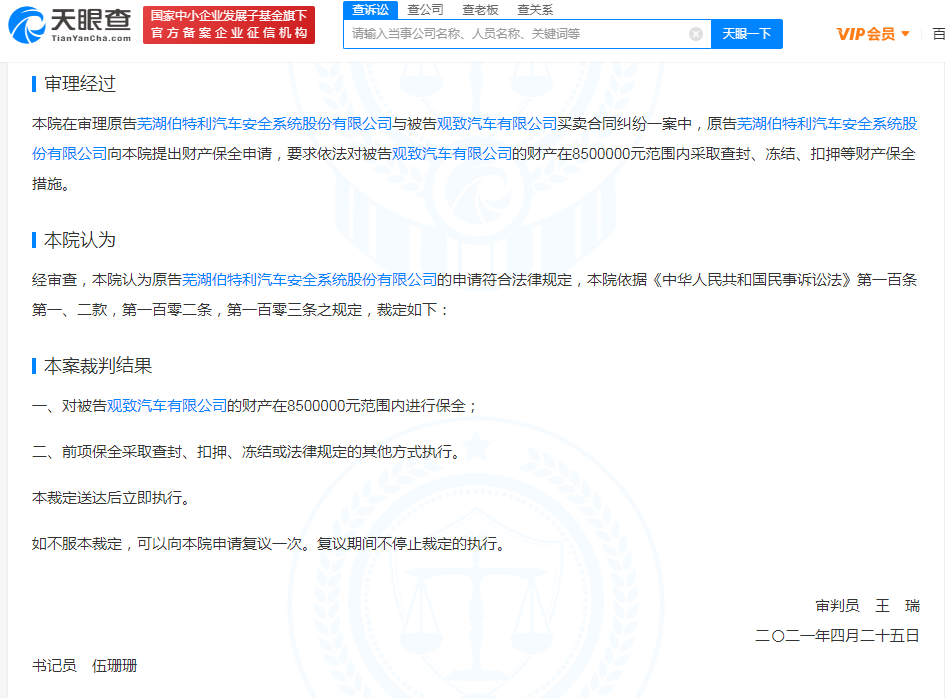Clear the search box with the X icon
Image resolution: width=945 pixels, height=698 pixels.
696,33
